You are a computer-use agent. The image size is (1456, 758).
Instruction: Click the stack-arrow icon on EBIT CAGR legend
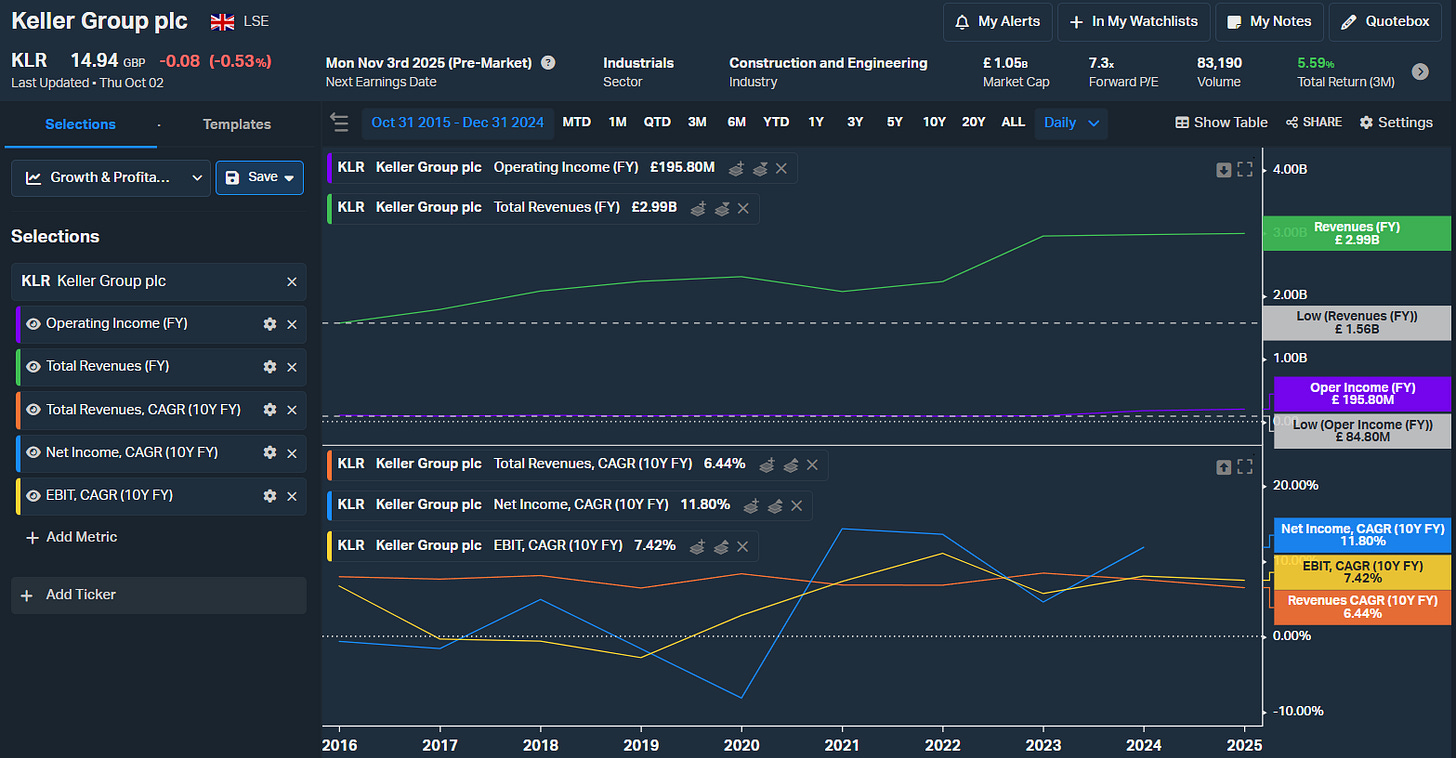721,546
